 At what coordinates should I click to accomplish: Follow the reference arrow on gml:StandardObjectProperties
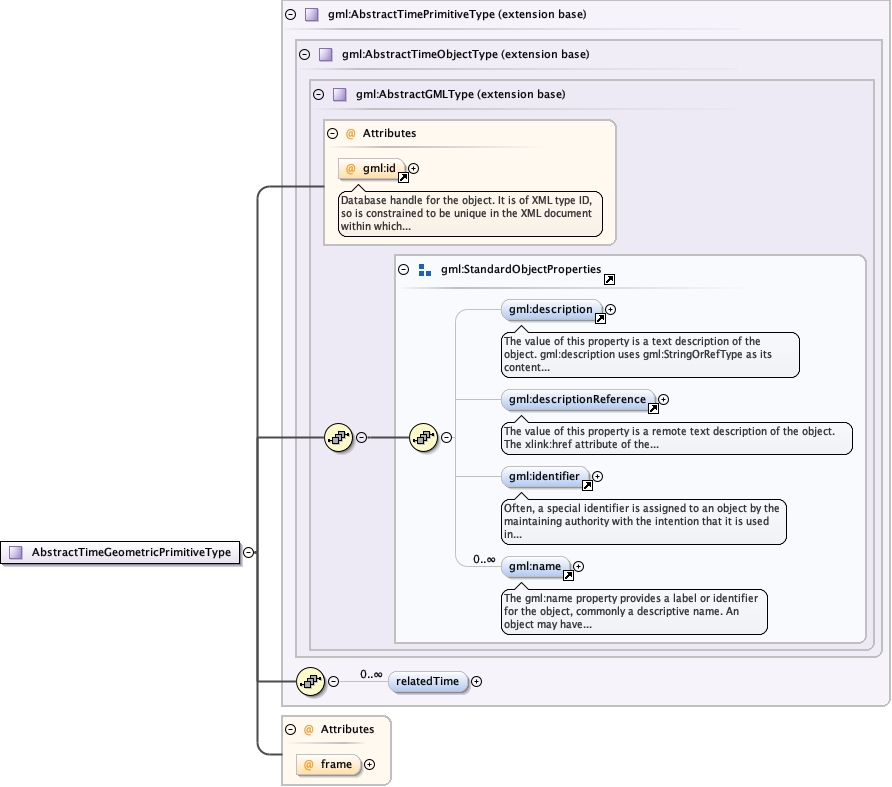tap(609, 279)
